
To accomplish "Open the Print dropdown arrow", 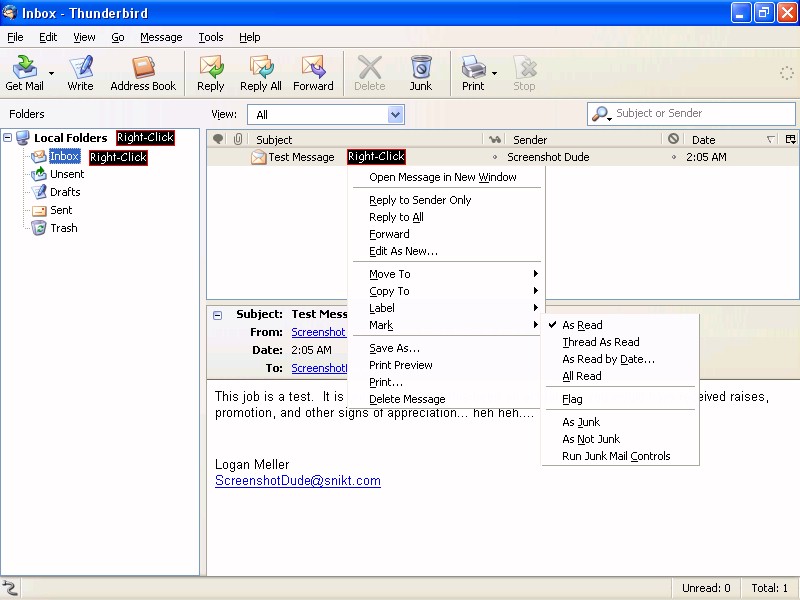I will pos(494,73).
